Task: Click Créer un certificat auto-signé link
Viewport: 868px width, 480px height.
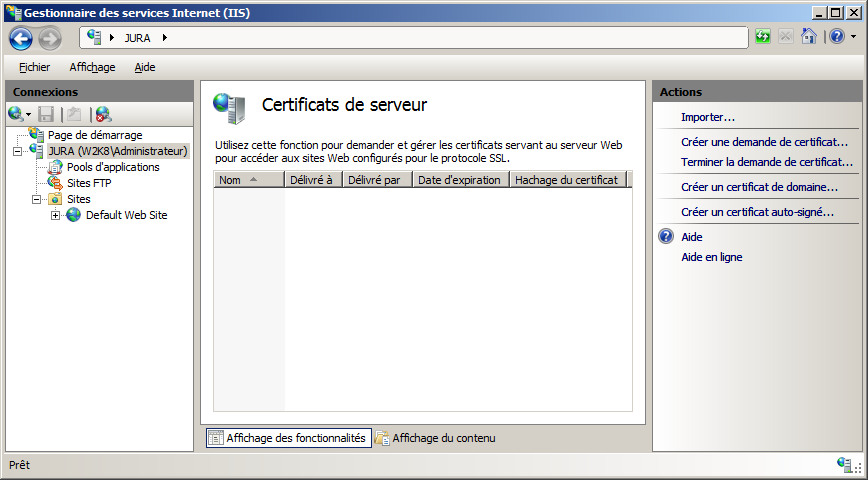Action: click(757, 212)
